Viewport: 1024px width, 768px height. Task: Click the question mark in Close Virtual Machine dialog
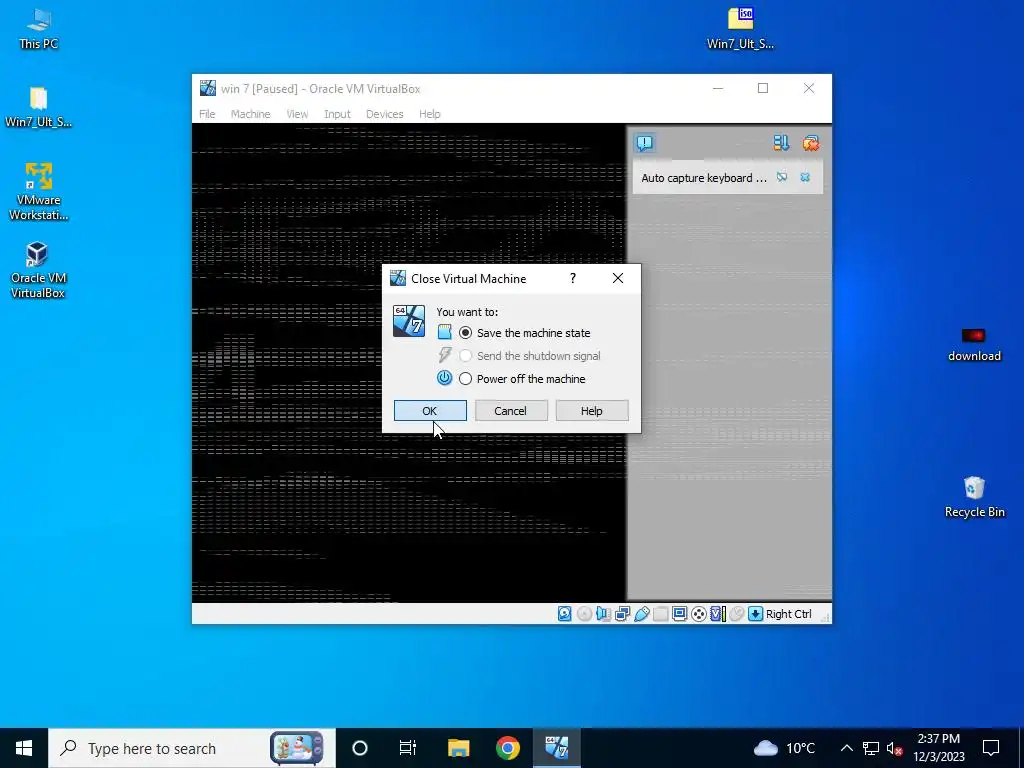click(x=573, y=279)
